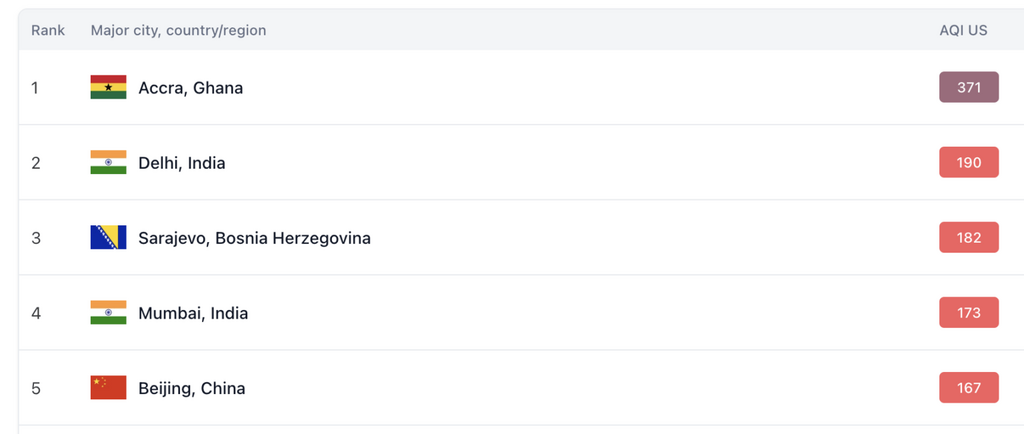Viewport: 1024px width, 434px height.
Task: Sort by the Rank column header
Action: tap(48, 31)
